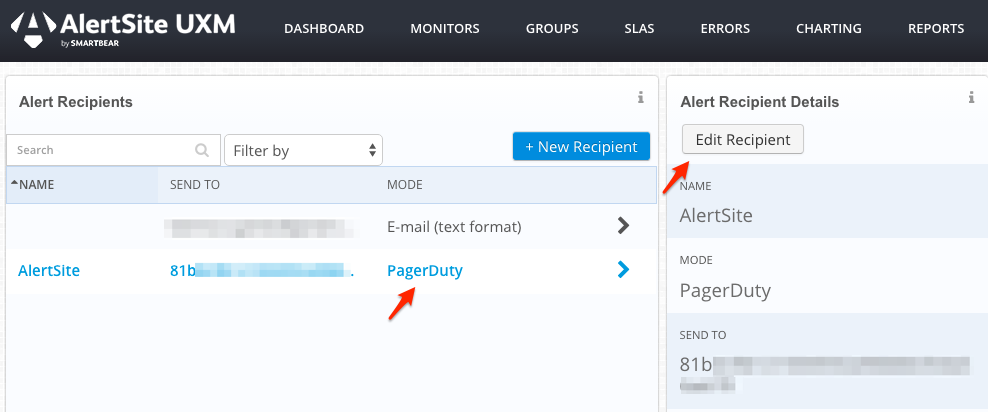This screenshot has height=412, width=988.
Task: Open the Monitors menu
Action: click(445, 29)
